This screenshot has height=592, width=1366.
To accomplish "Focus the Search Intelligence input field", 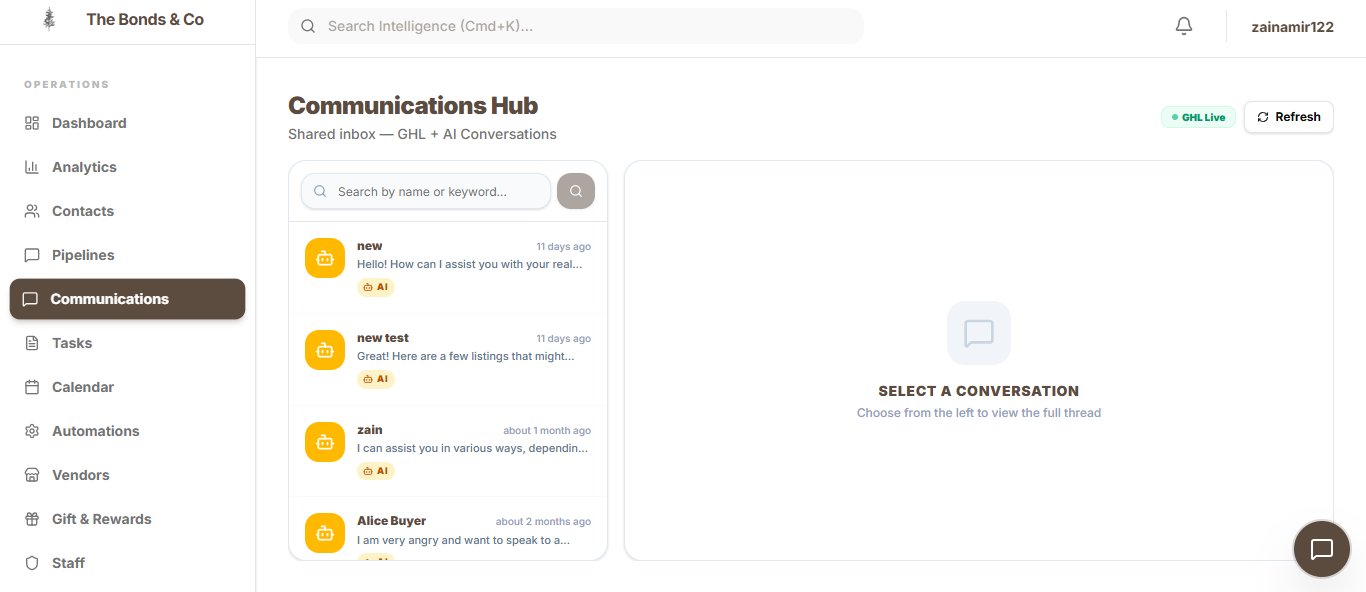I will [590, 26].
